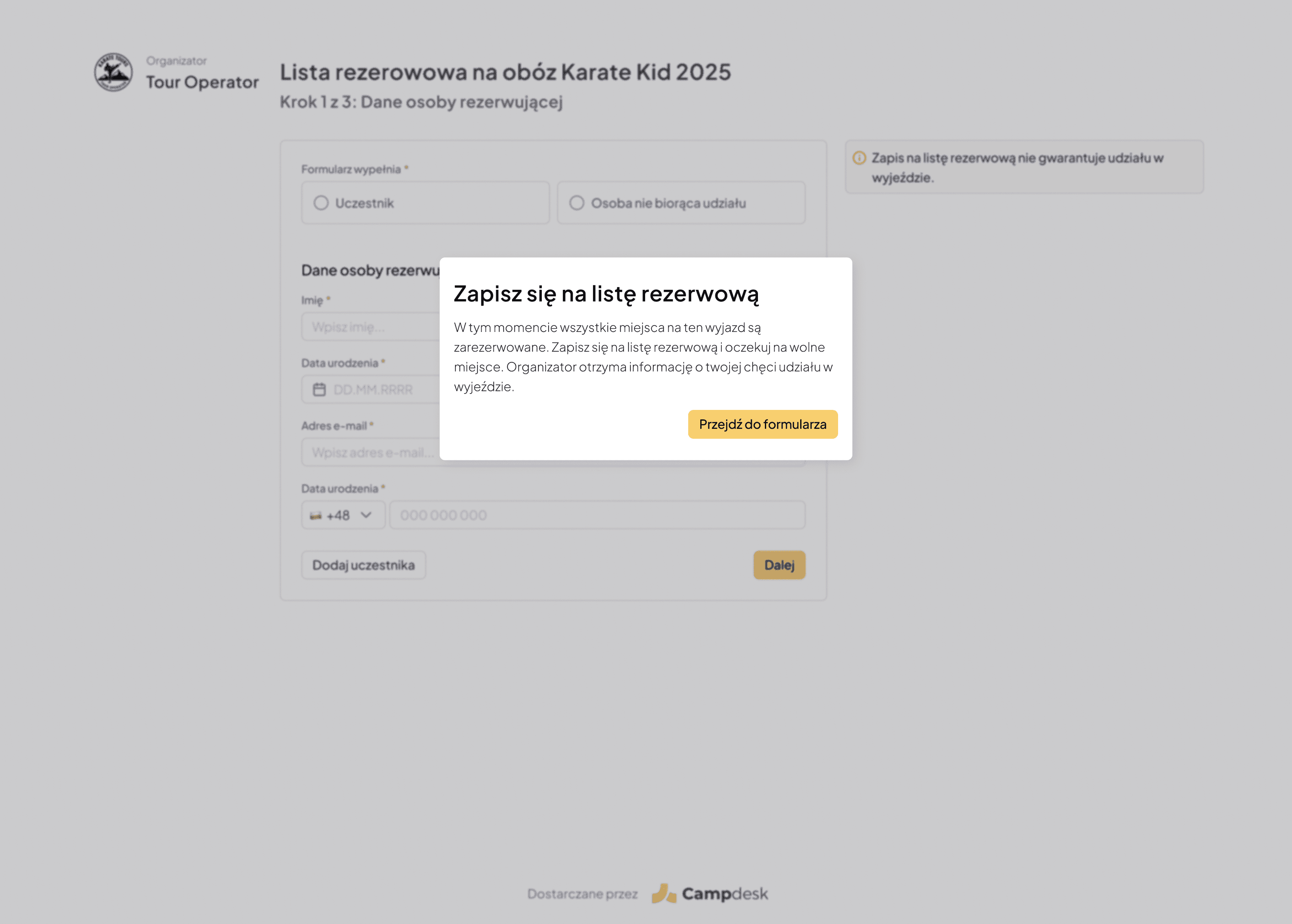Select Osoba nie biorąca udziału radio
This screenshot has height=924, width=1292.
point(577,203)
